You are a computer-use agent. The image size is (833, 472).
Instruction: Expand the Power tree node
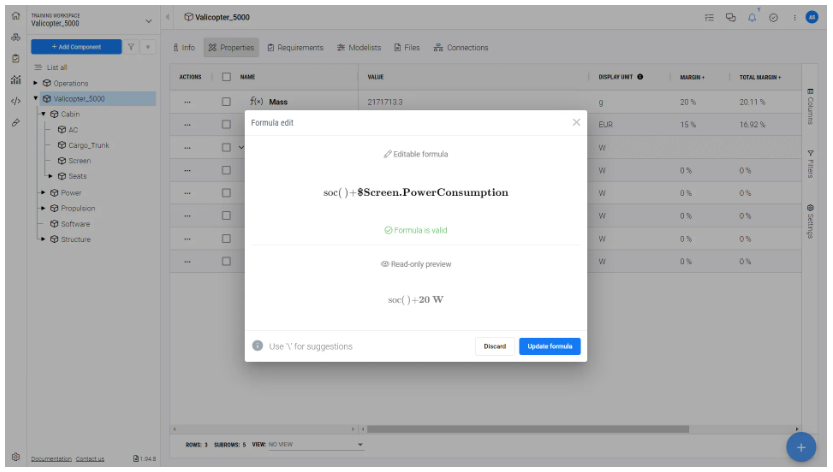tap(44, 192)
